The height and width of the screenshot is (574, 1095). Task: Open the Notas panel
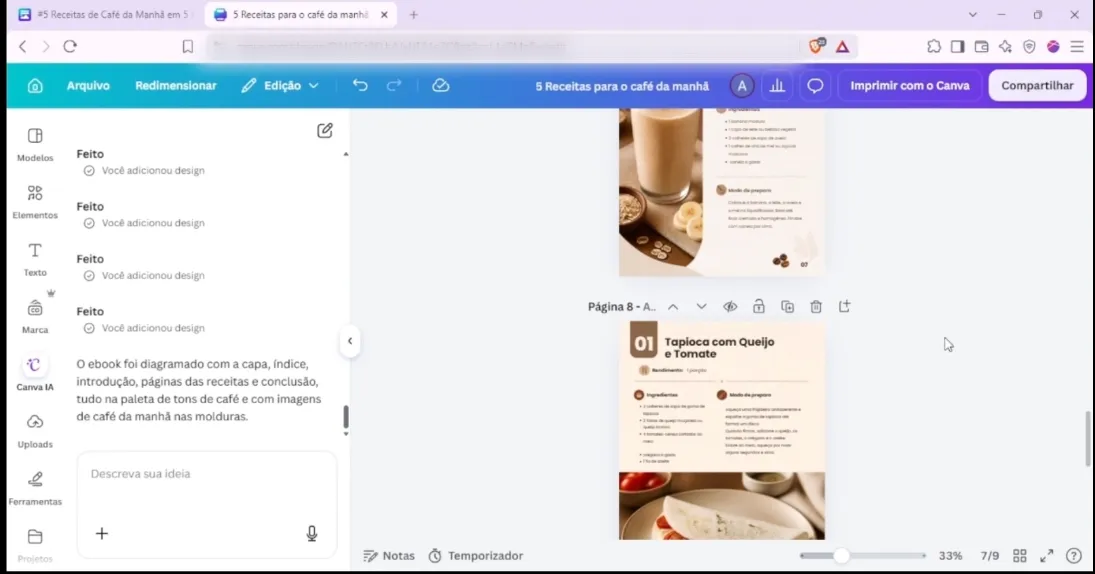(389, 556)
